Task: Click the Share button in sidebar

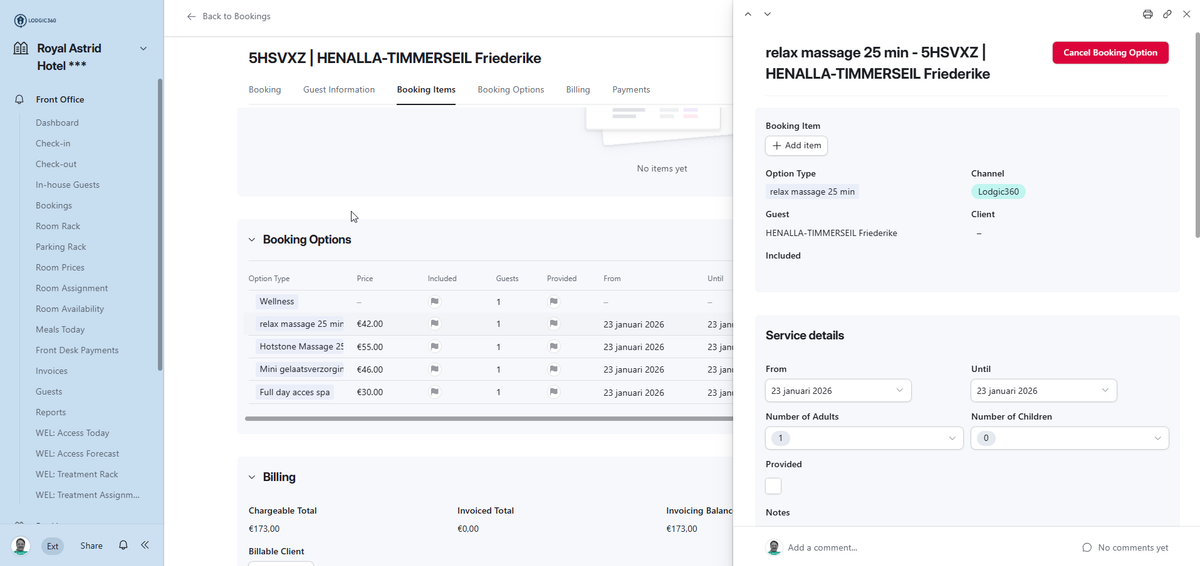Action: [x=91, y=546]
